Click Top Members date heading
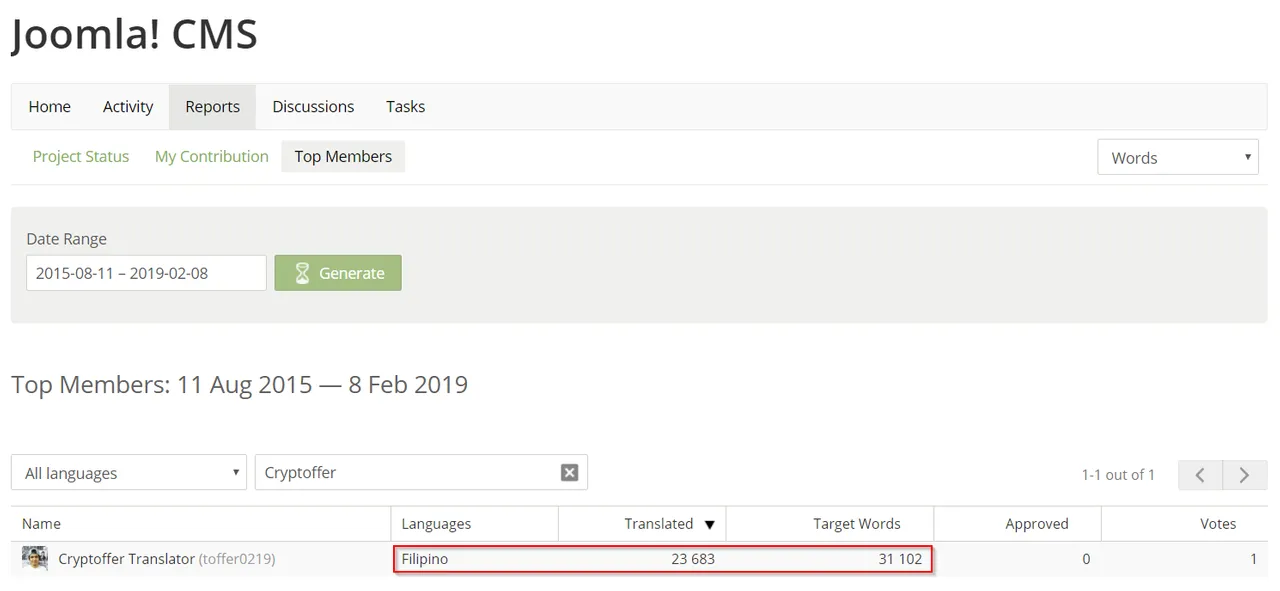This screenshot has width=1280, height=591. 239,384
